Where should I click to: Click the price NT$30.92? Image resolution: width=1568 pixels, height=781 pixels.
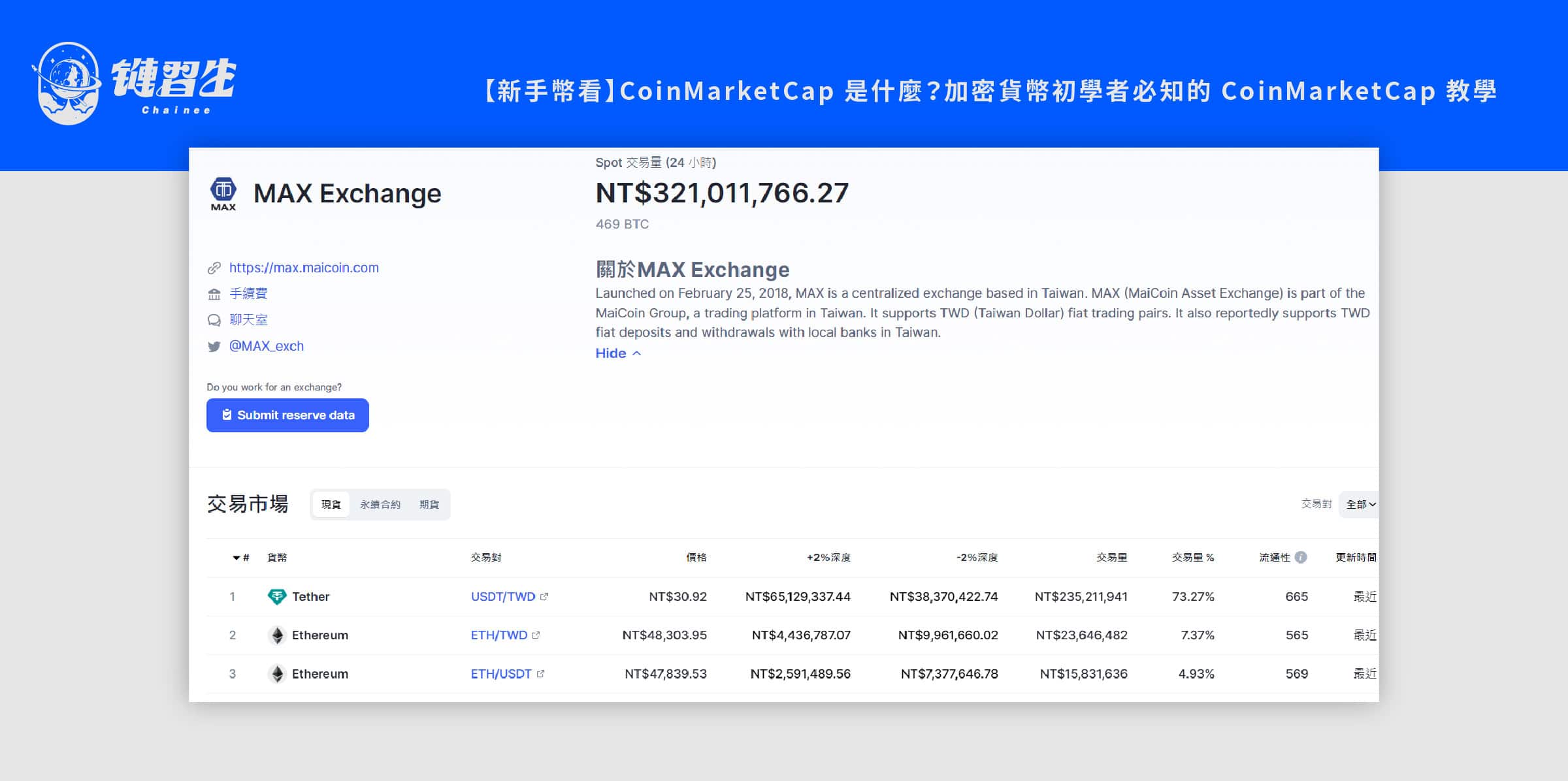tap(678, 596)
